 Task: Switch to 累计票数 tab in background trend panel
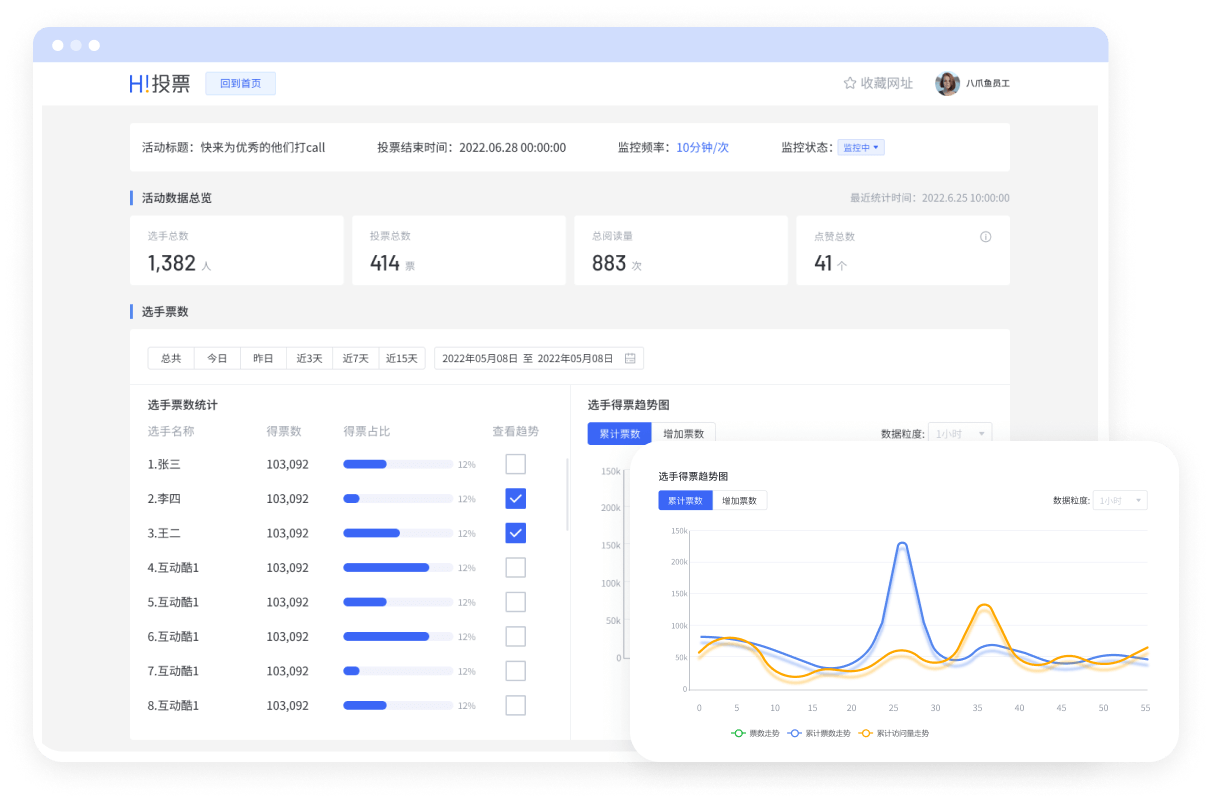tap(619, 433)
